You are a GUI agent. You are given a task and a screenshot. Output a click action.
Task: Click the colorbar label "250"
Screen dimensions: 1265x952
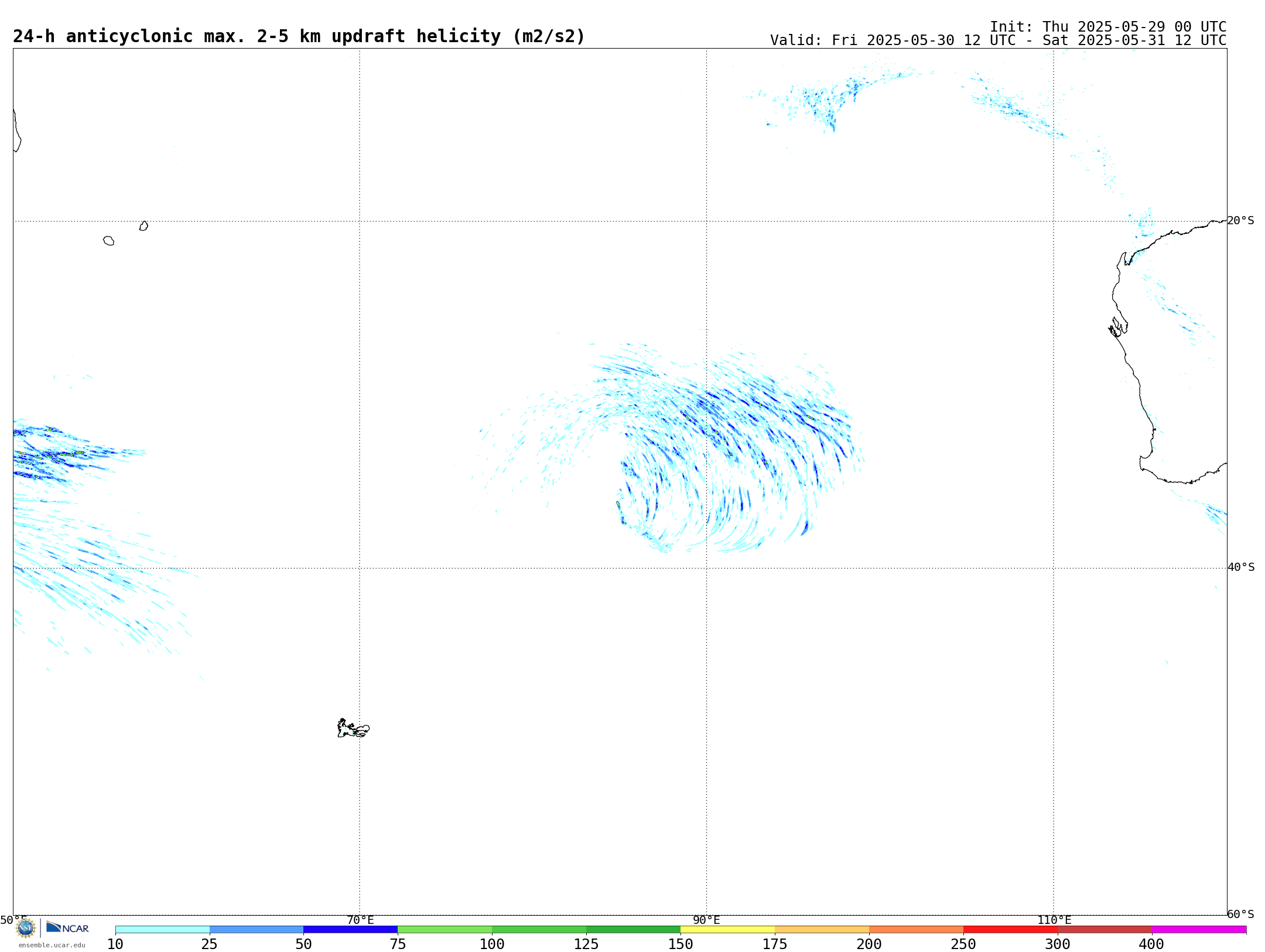[x=963, y=944]
